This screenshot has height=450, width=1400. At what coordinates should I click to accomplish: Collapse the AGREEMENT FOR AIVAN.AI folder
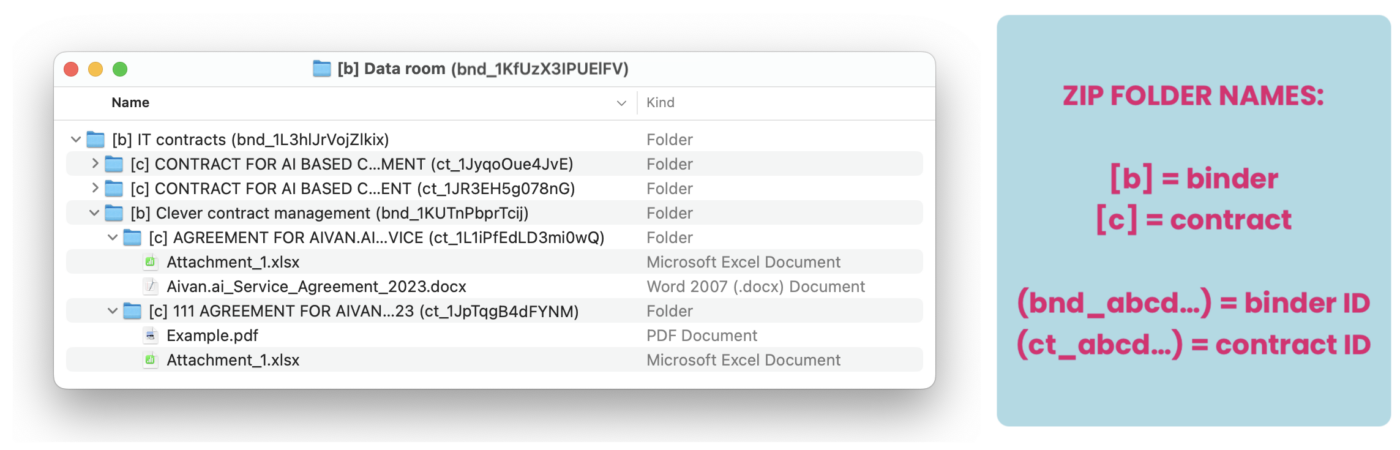pyautogui.click(x=113, y=238)
